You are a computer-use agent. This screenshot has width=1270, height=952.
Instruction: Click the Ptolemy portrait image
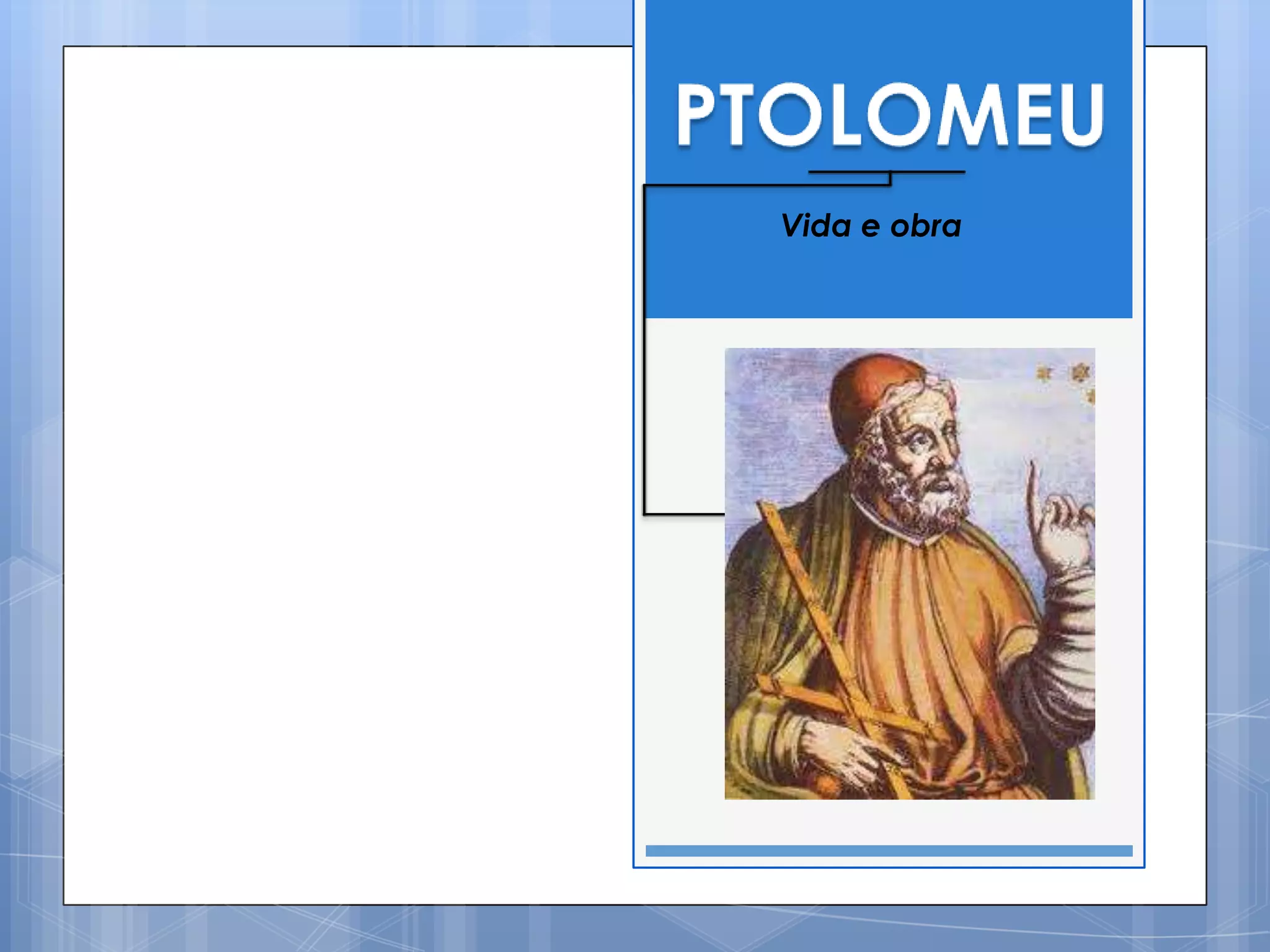pyautogui.click(x=909, y=573)
